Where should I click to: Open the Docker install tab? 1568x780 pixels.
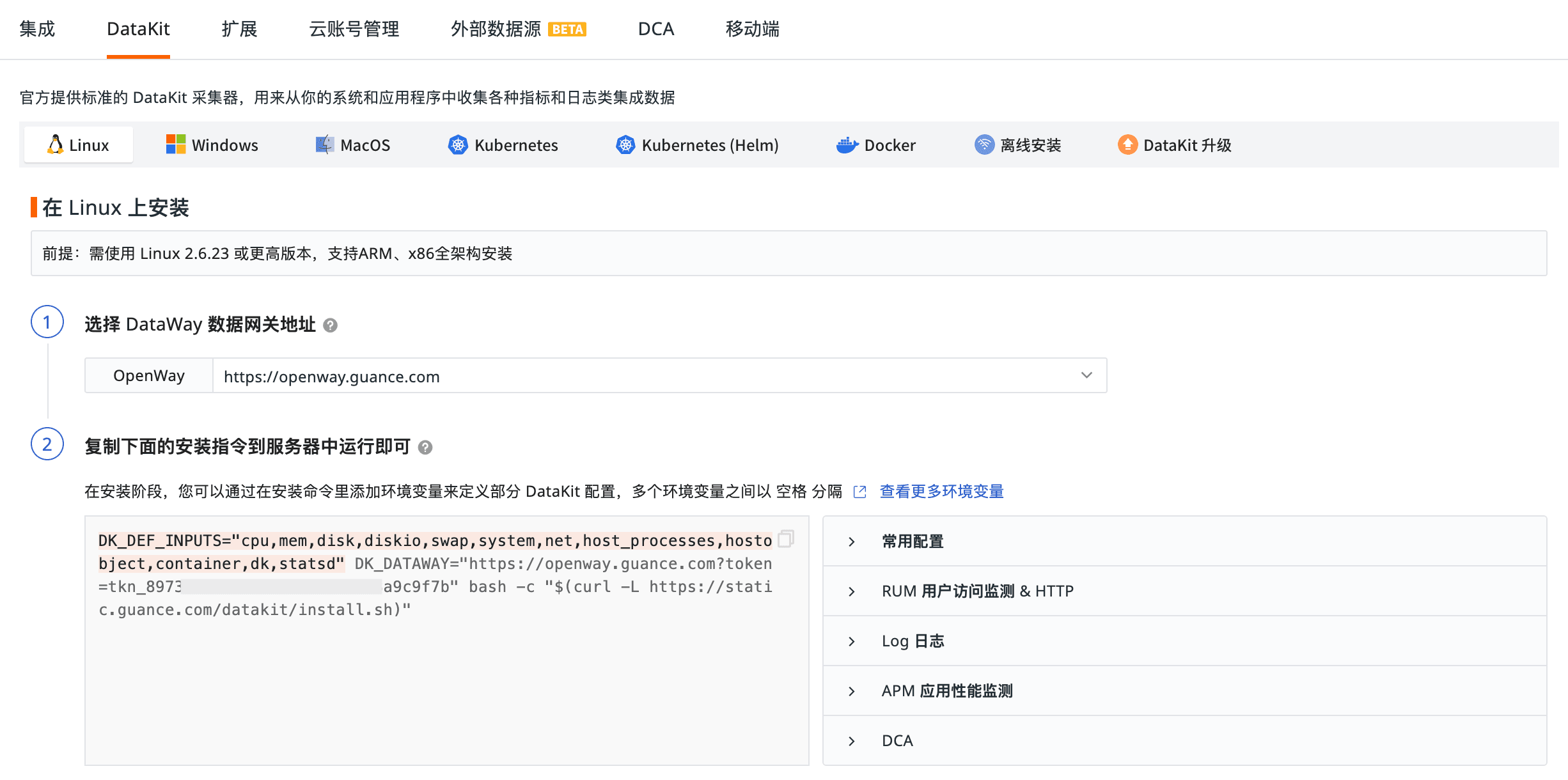875,145
